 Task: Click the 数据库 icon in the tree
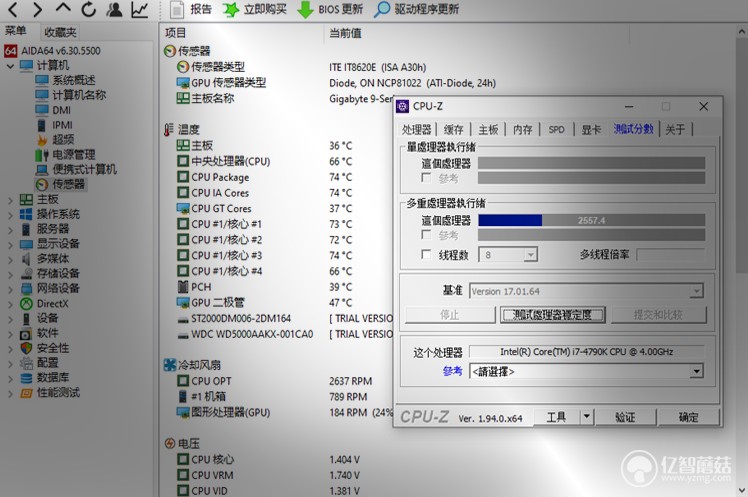(x=26, y=378)
